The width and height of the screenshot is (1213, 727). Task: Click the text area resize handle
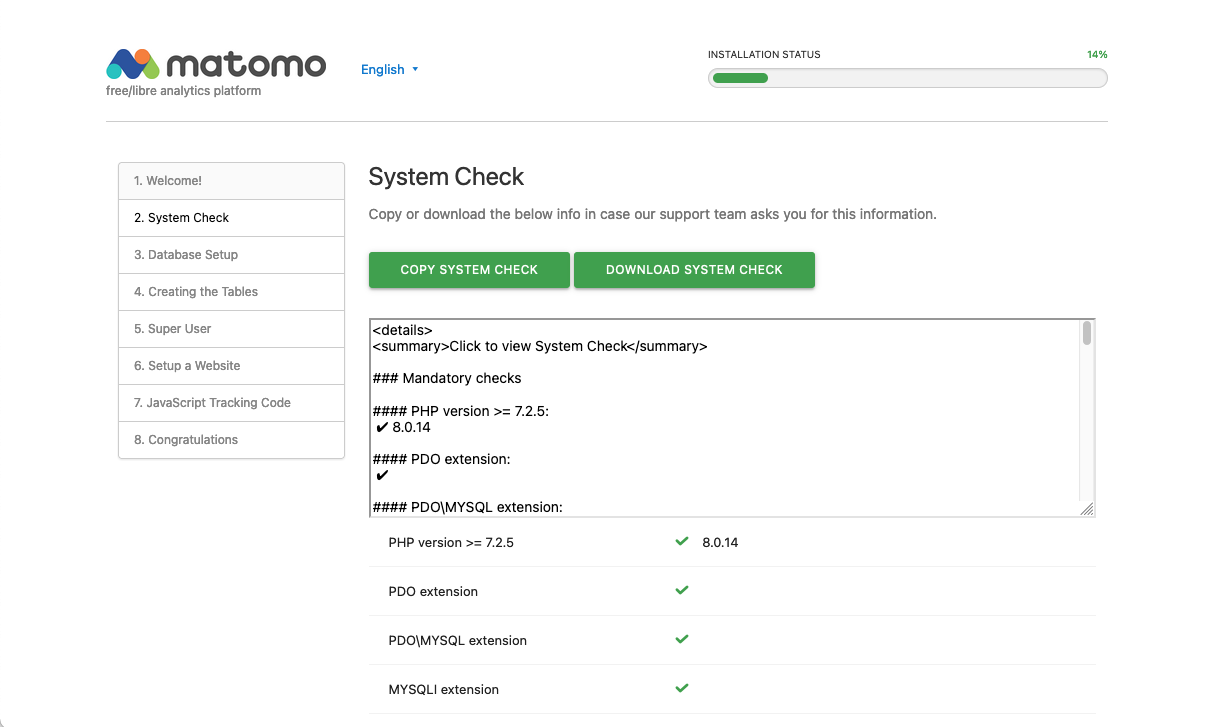(1087, 509)
